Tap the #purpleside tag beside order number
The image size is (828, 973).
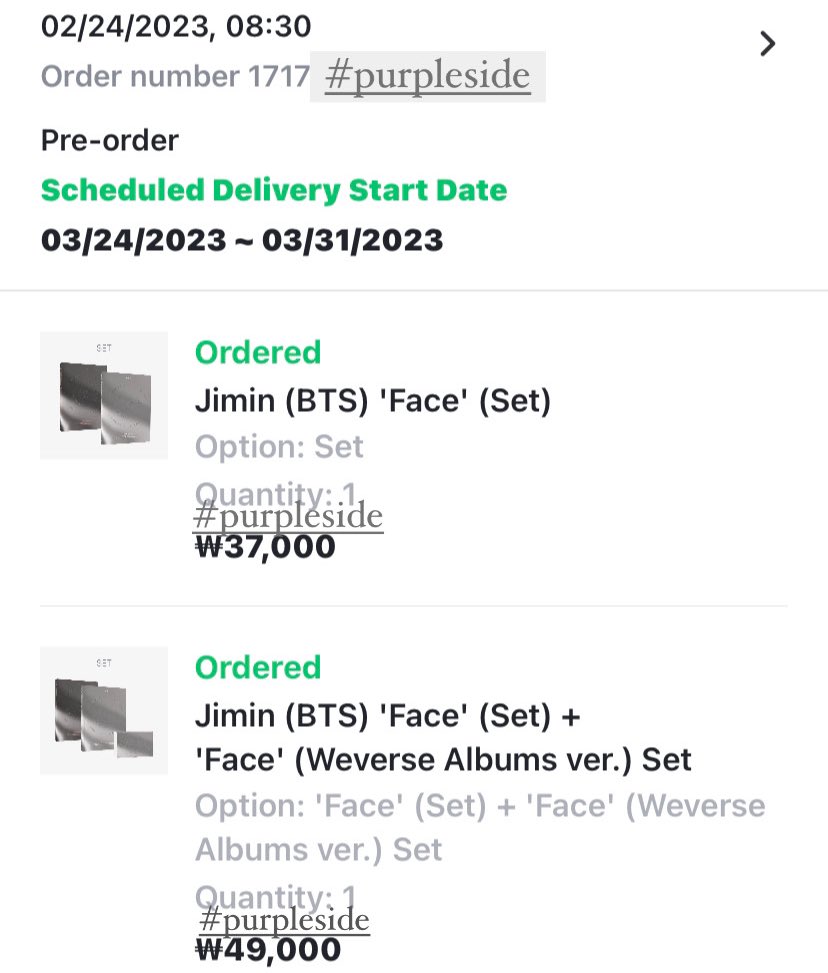[x=428, y=76]
